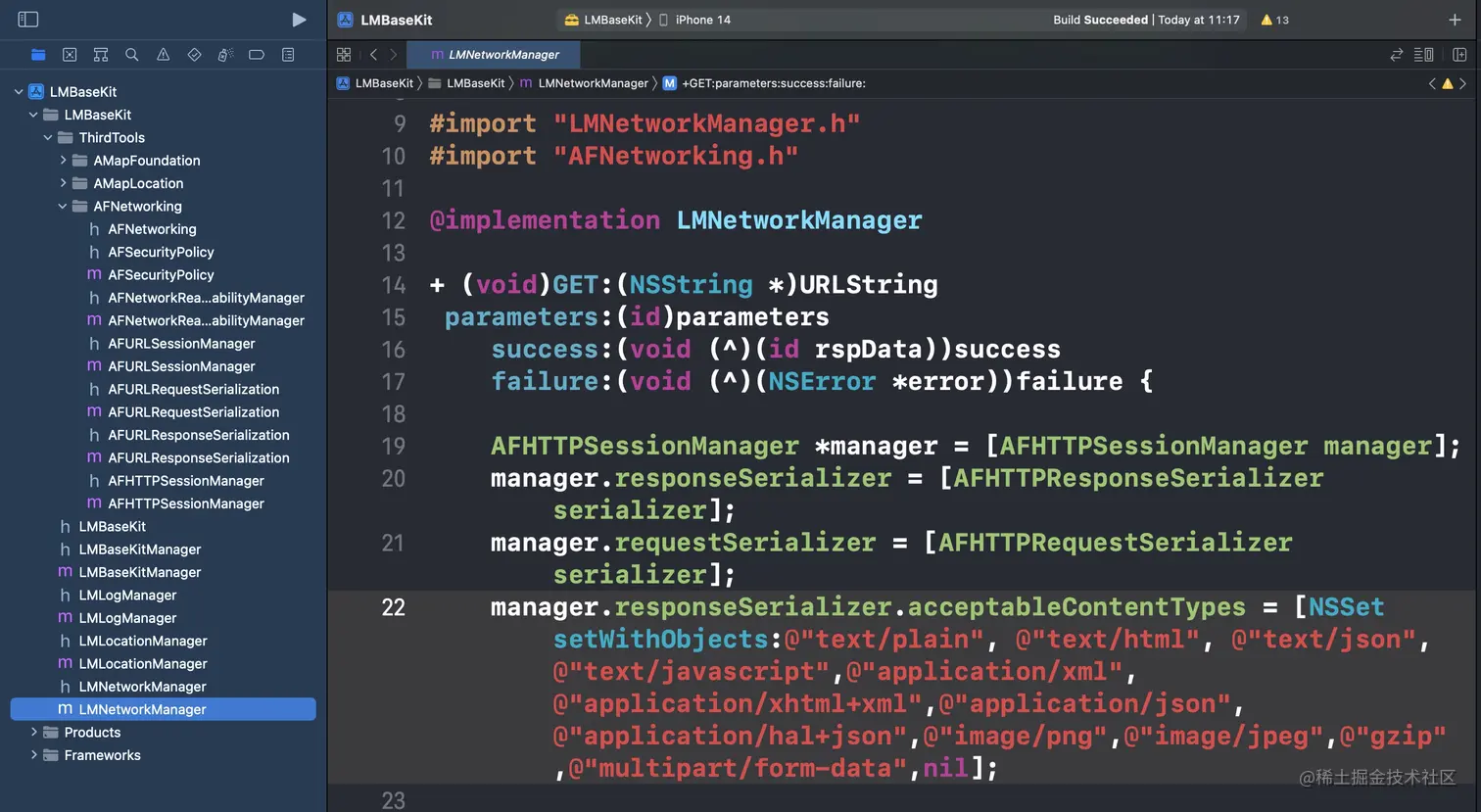Viewport: 1481px width, 812px height.
Task: Open the Report navigator icon
Action: [288, 55]
